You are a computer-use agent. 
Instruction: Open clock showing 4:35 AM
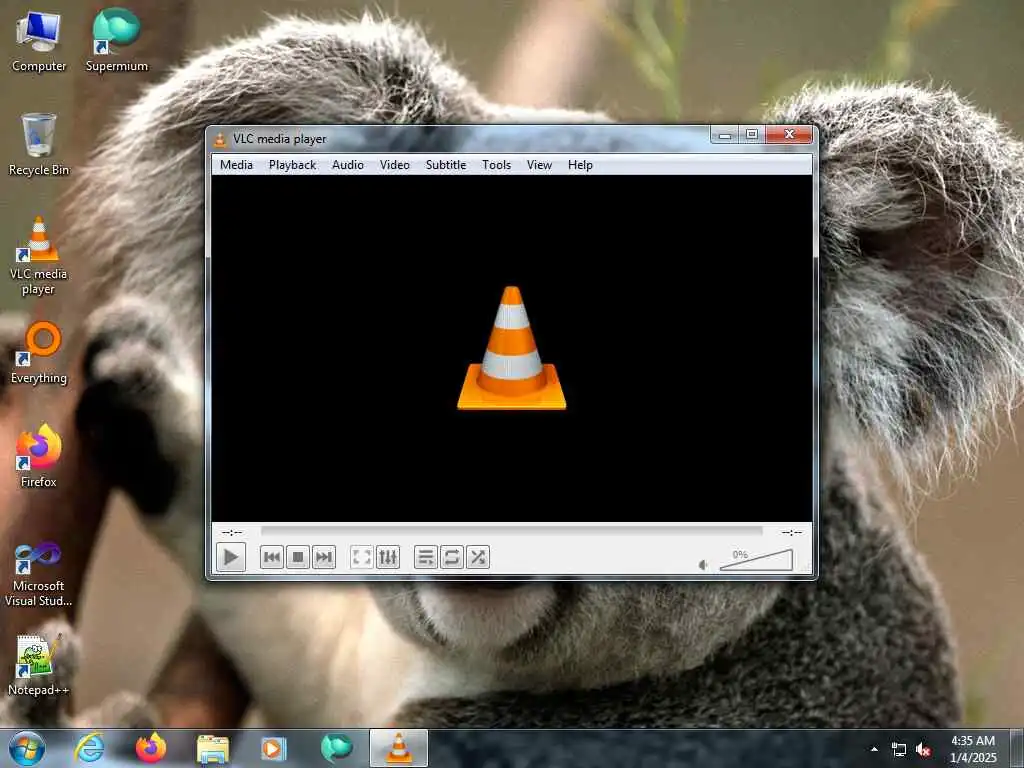click(x=973, y=749)
